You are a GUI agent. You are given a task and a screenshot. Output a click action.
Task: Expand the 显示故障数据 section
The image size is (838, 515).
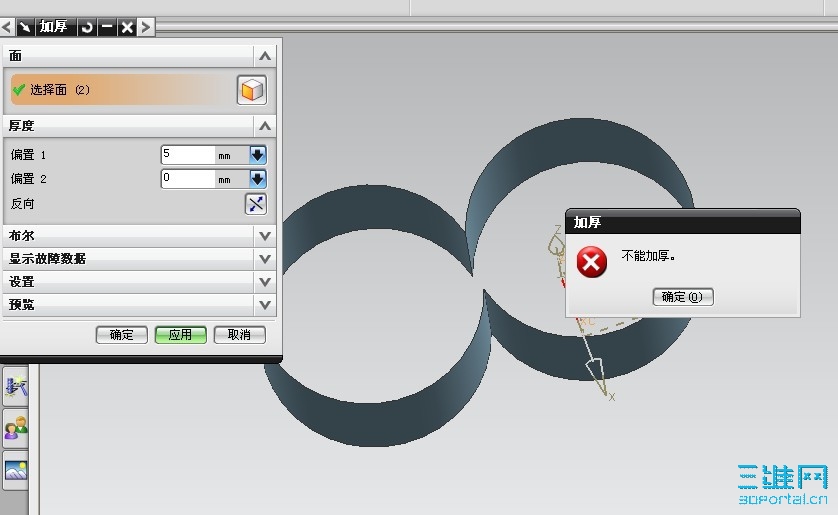click(x=265, y=259)
